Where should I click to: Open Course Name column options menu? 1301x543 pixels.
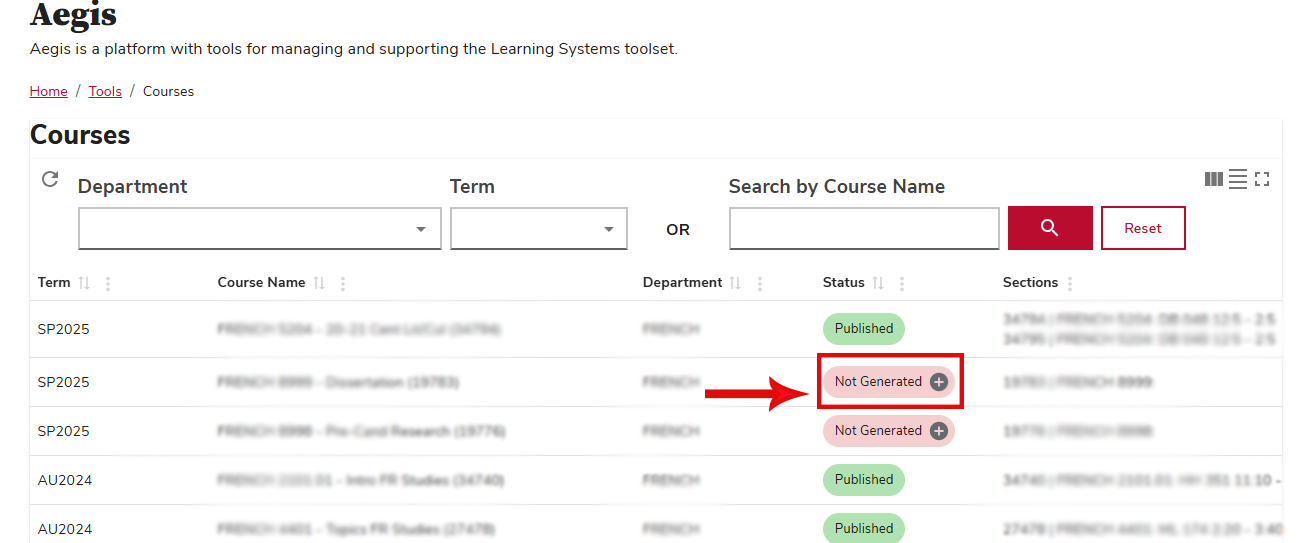click(343, 284)
